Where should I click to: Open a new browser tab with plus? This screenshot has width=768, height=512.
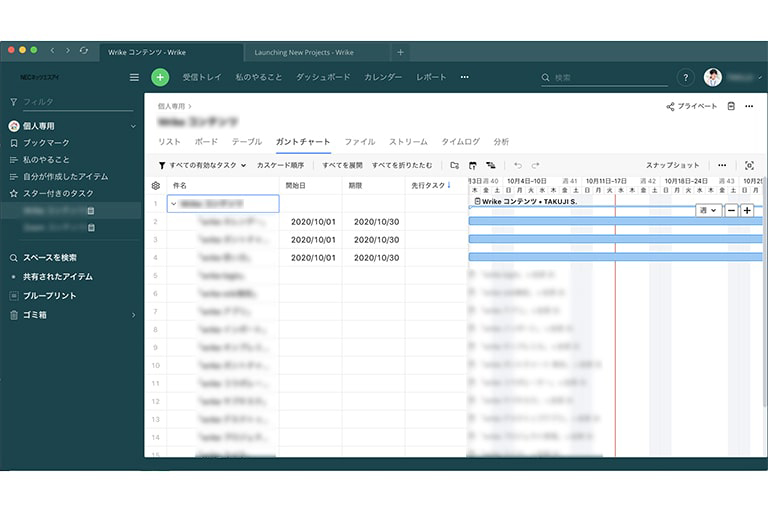[400, 52]
